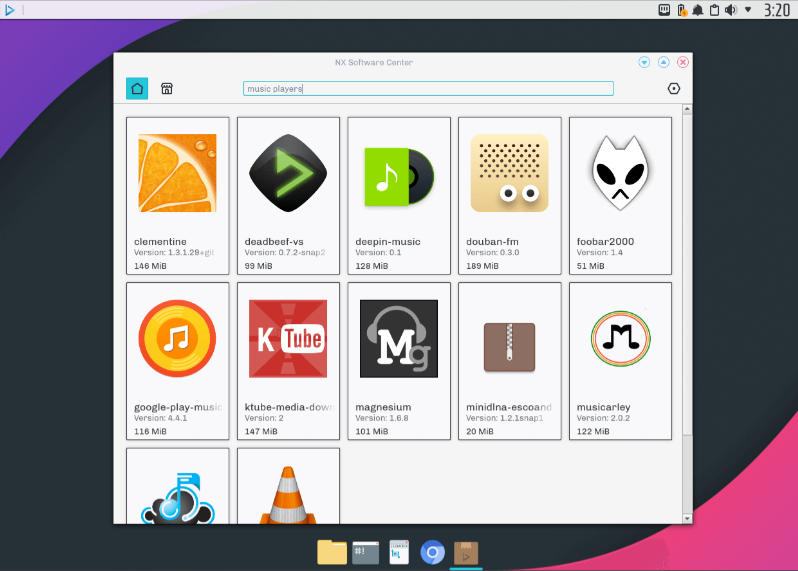798x571 pixels.
Task: Open the Home view icon
Action: point(137,89)
